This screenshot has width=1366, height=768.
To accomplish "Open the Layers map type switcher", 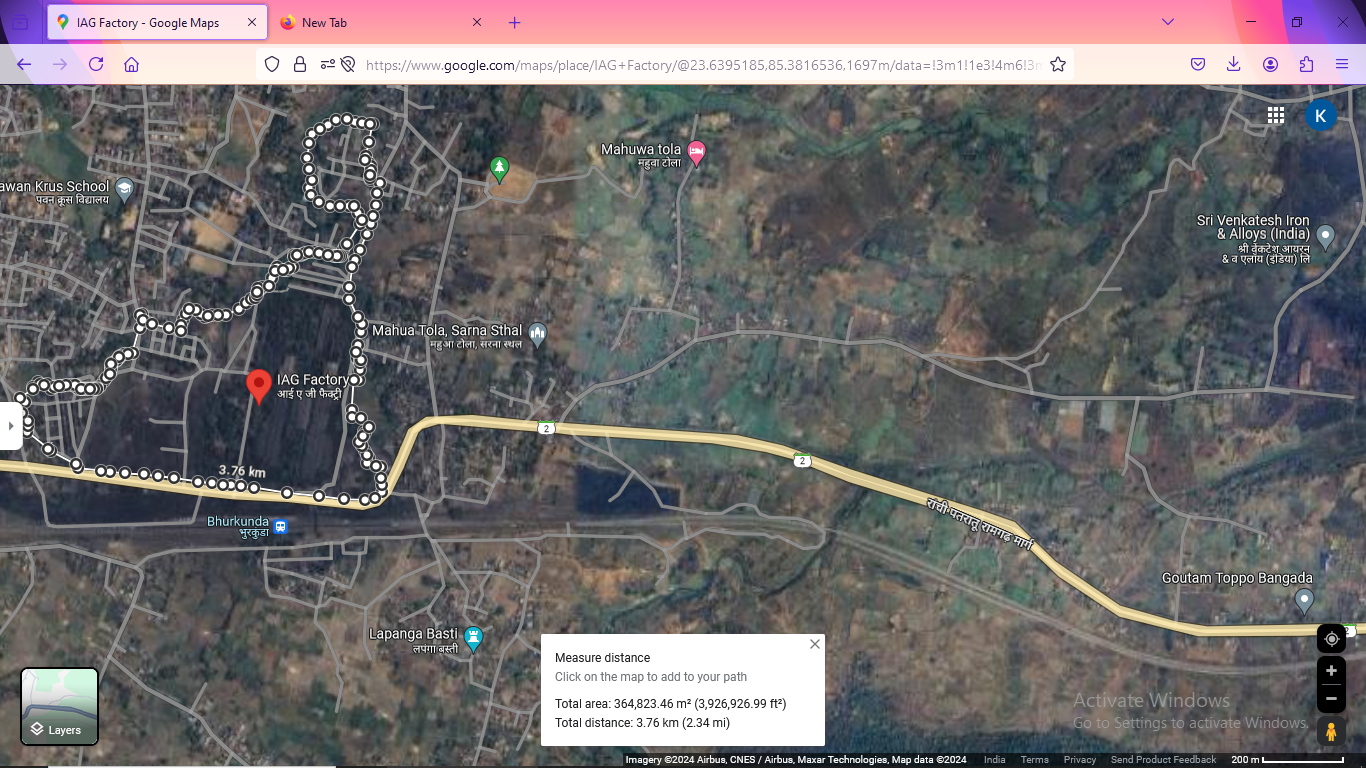I will [x=60, y=707].
